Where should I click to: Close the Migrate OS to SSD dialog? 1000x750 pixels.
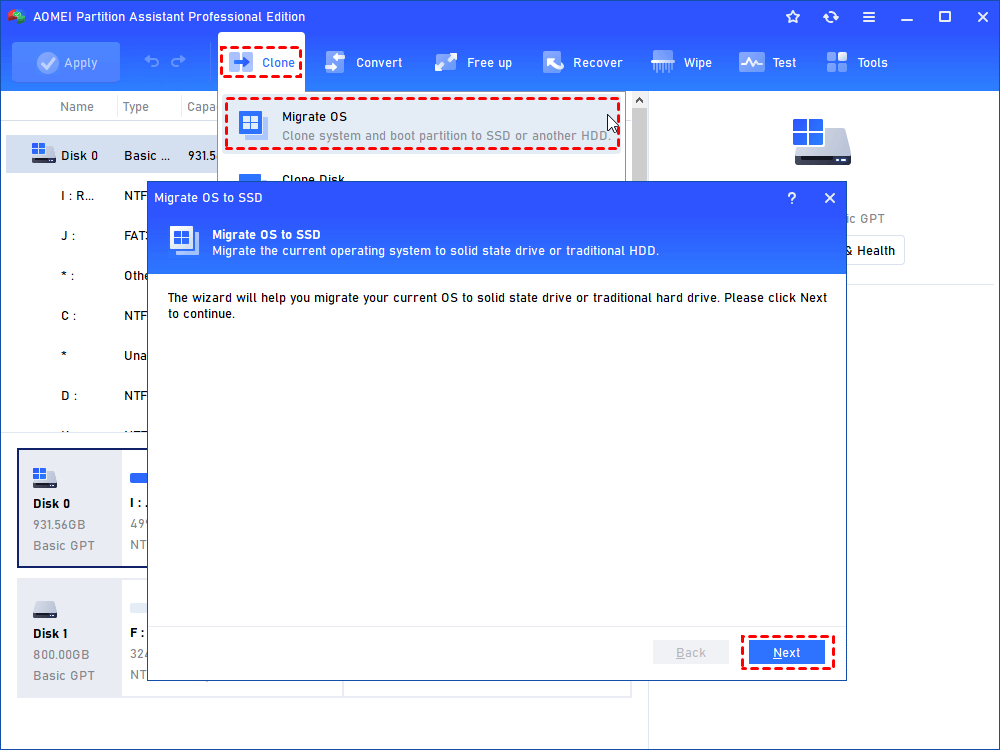[x=830, y=198]
